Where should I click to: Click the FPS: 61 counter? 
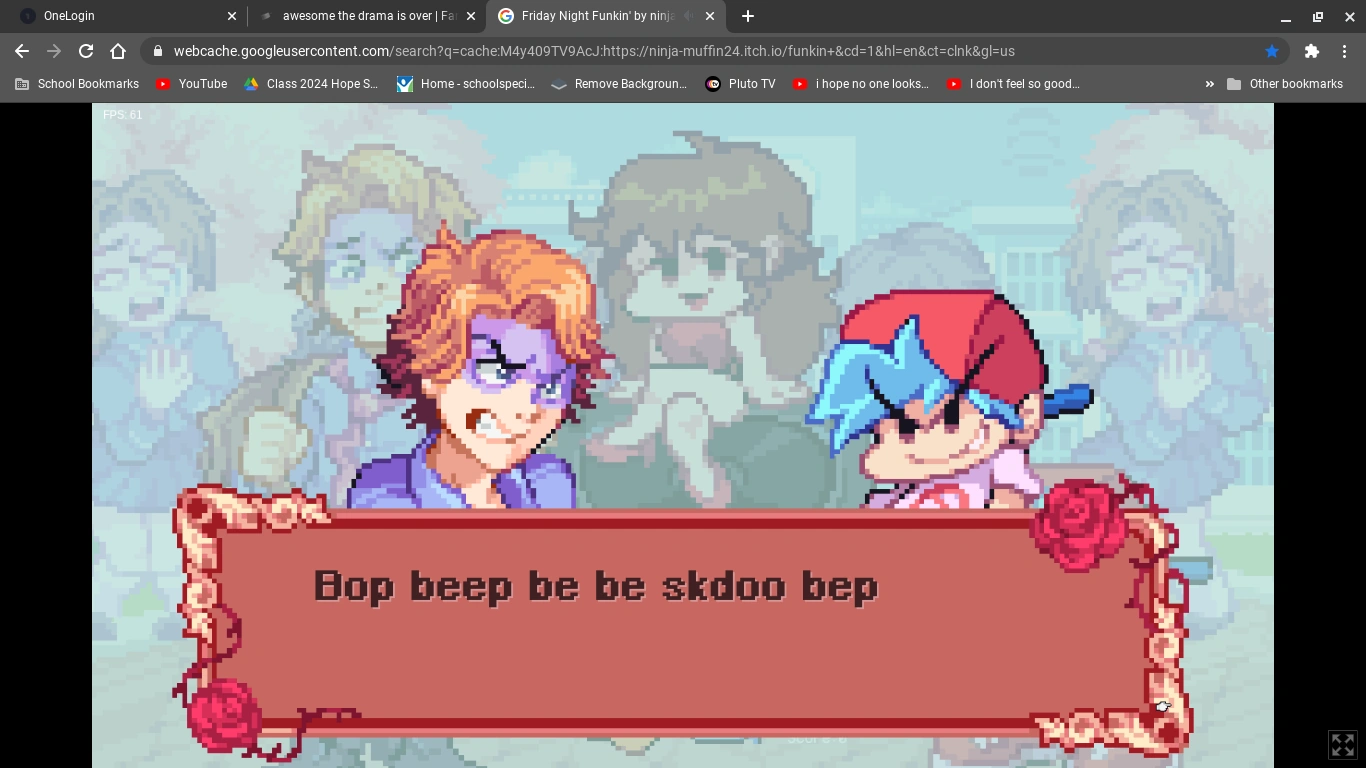point(123,115)
